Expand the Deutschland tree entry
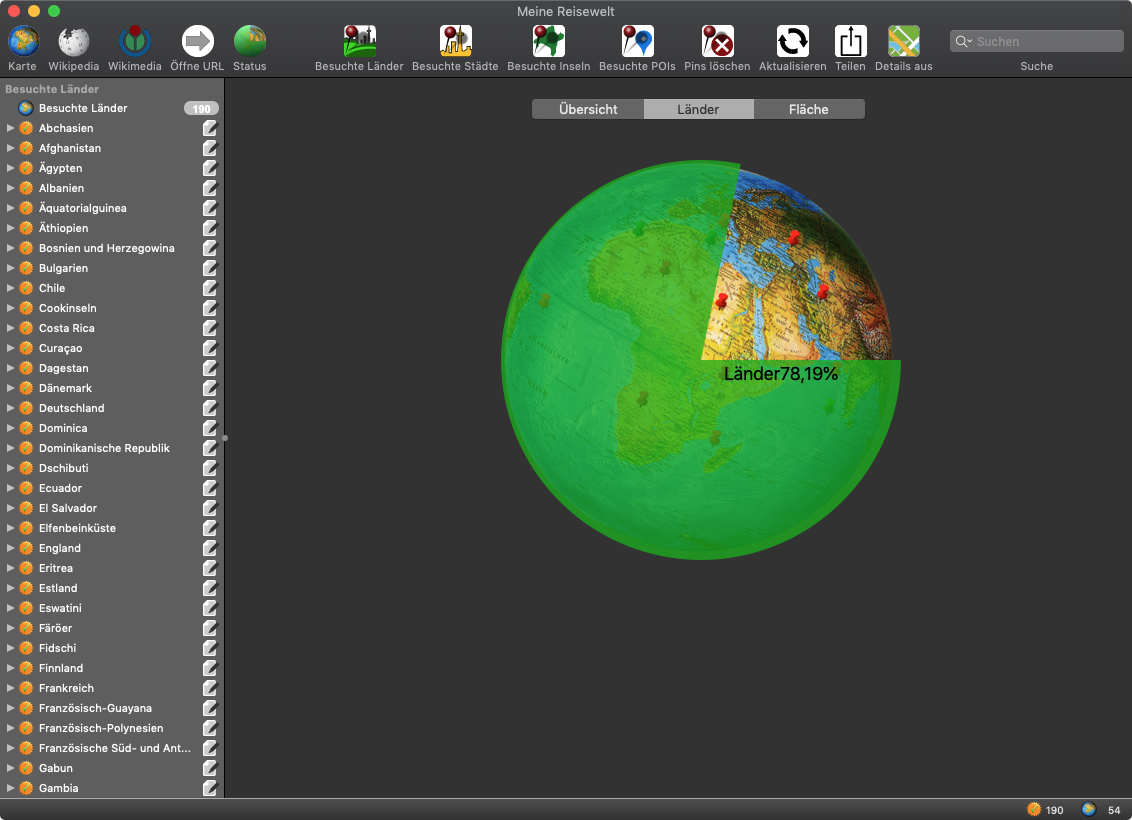Viewport: 1132px width, 820px height. coord(11,408)
